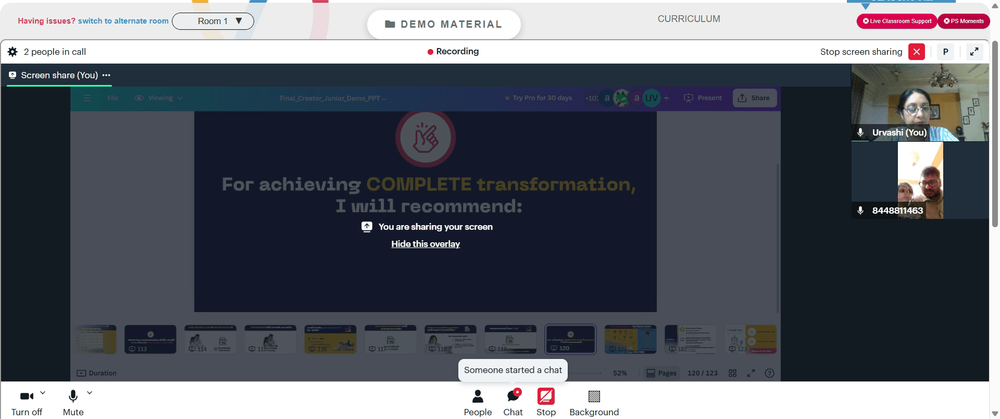
Task: Switch to the CURRICULUM tab
Action: click(689, 19)
